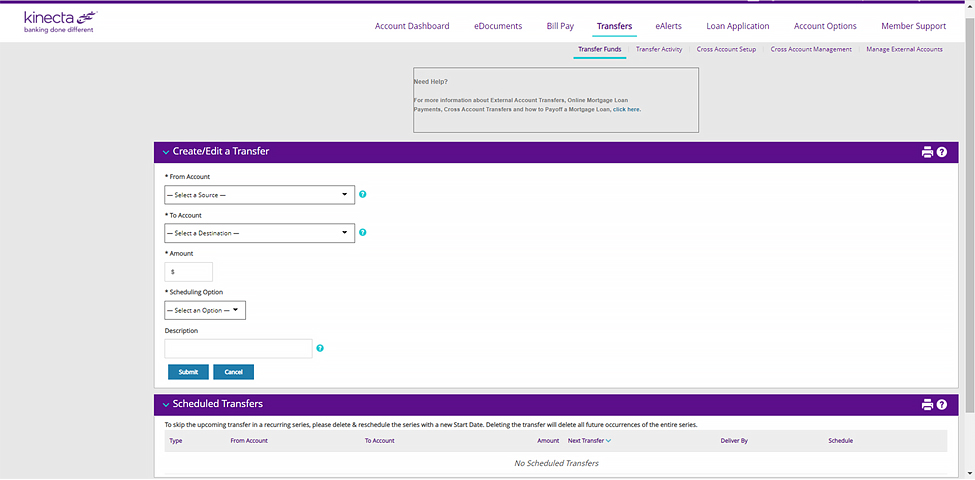Open help for Create/Edit a Transfer
Viewport: 975px width, 480px height.
pyautogui.click(x=941, y=152)
